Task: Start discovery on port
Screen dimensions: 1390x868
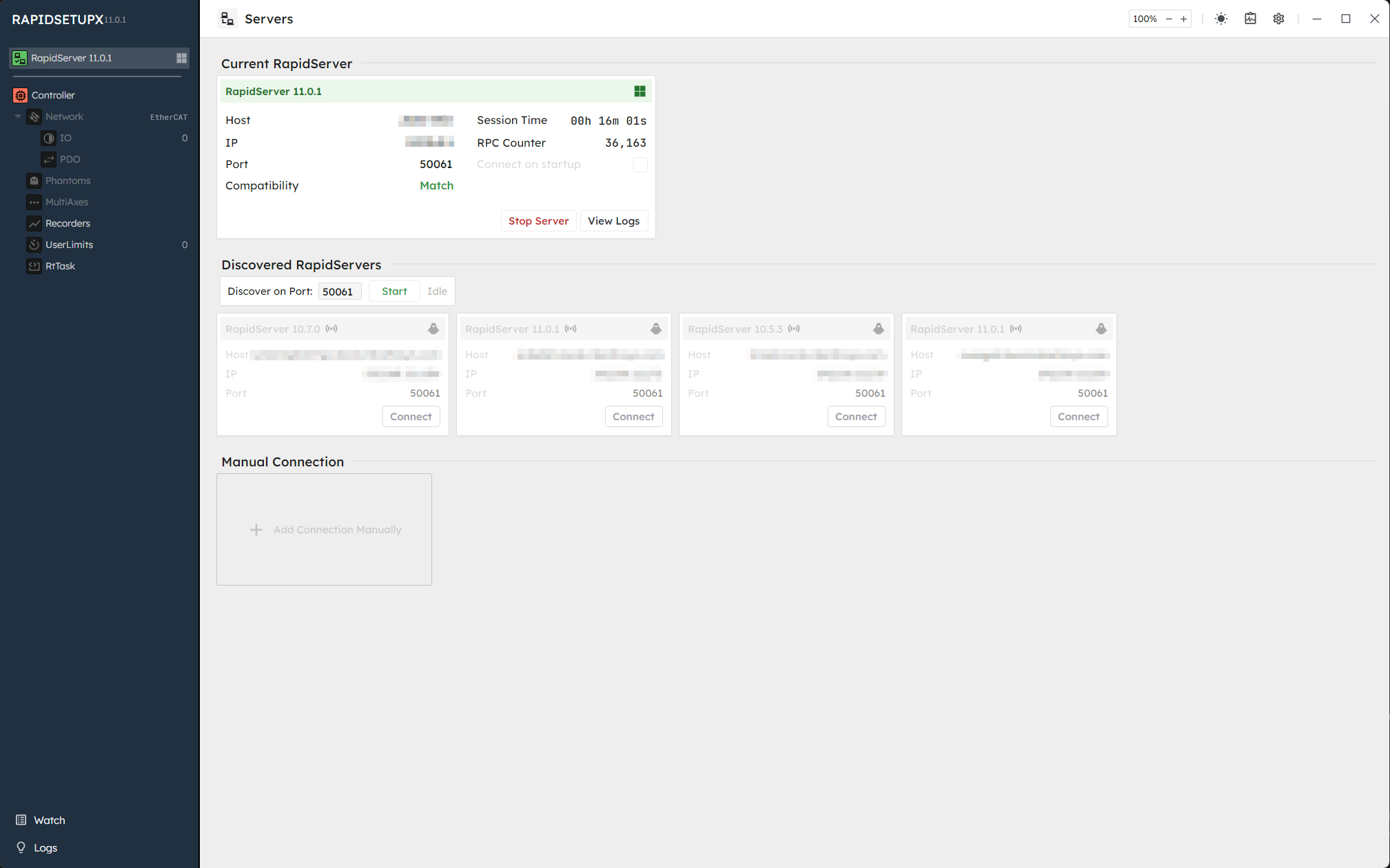Action: click(394, 291)
